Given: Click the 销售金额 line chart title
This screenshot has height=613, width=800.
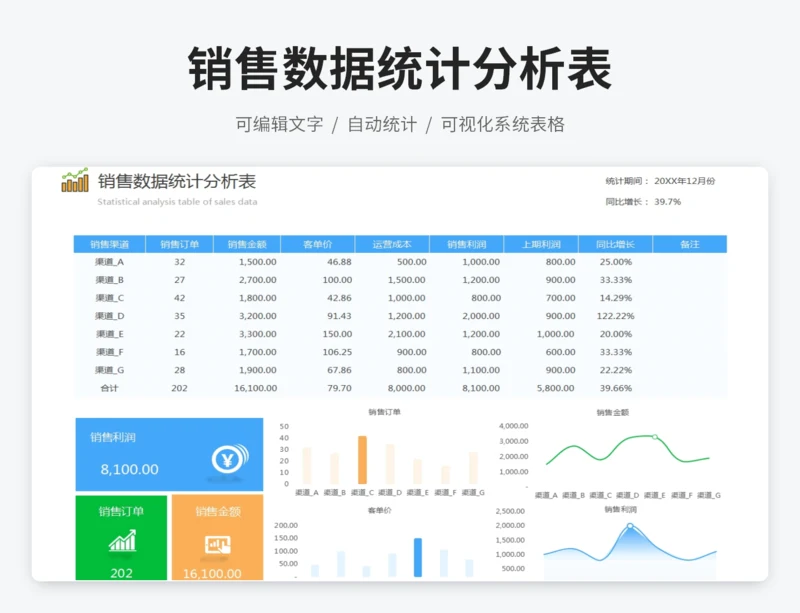Looking at the screenshot, I should coord(613,412).
